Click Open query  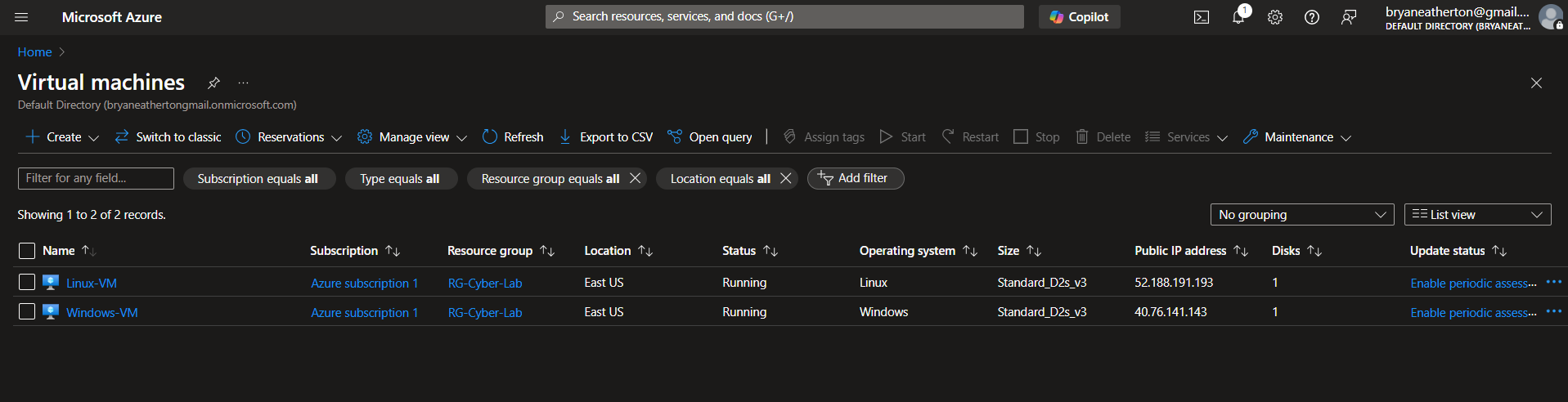(x=710, y=137)
